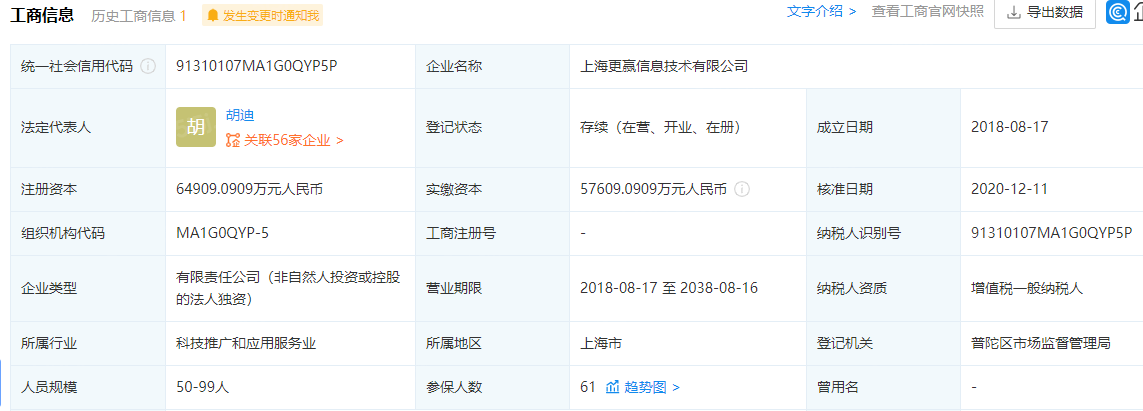Click the trend chart icon beside 参保人数
This screenshot has height=411, width=1143.
(x=612, y=387)
